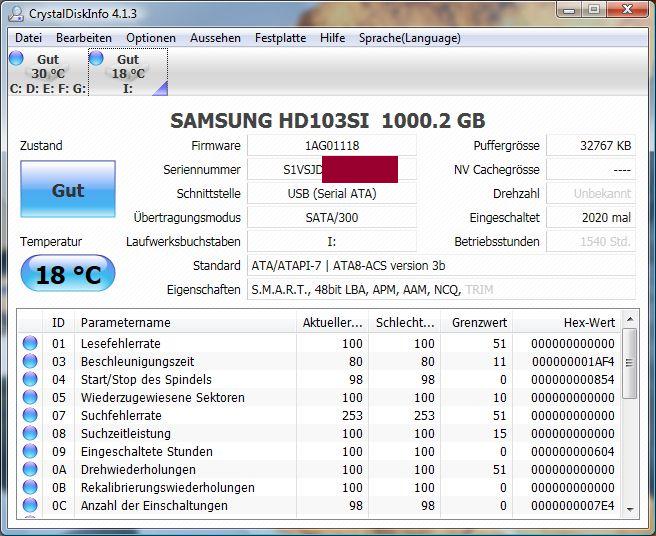Select the Beschleunigungszeit parameter name
Viewport: 656px width, 536px height.
click(x=137, y=361)
